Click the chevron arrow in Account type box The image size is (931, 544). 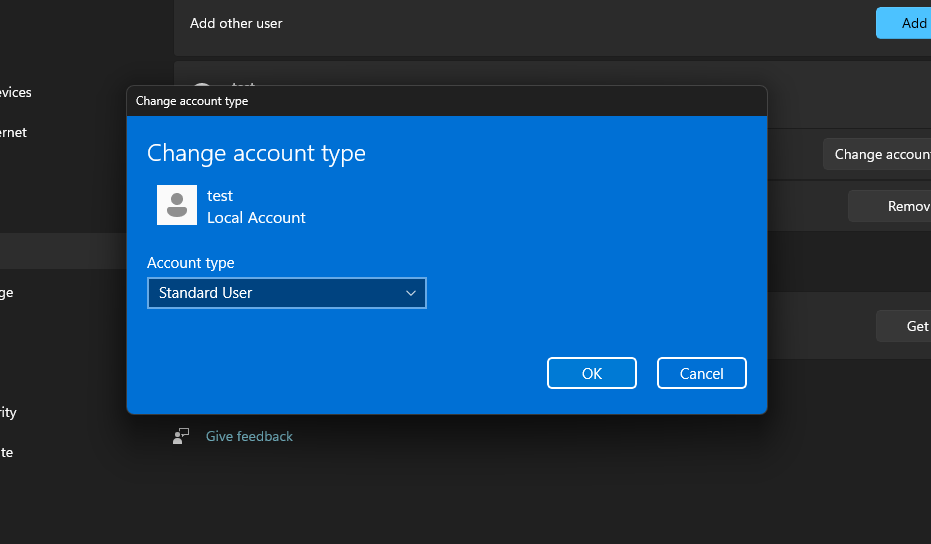pyautogui.click(x=410, y=293)
